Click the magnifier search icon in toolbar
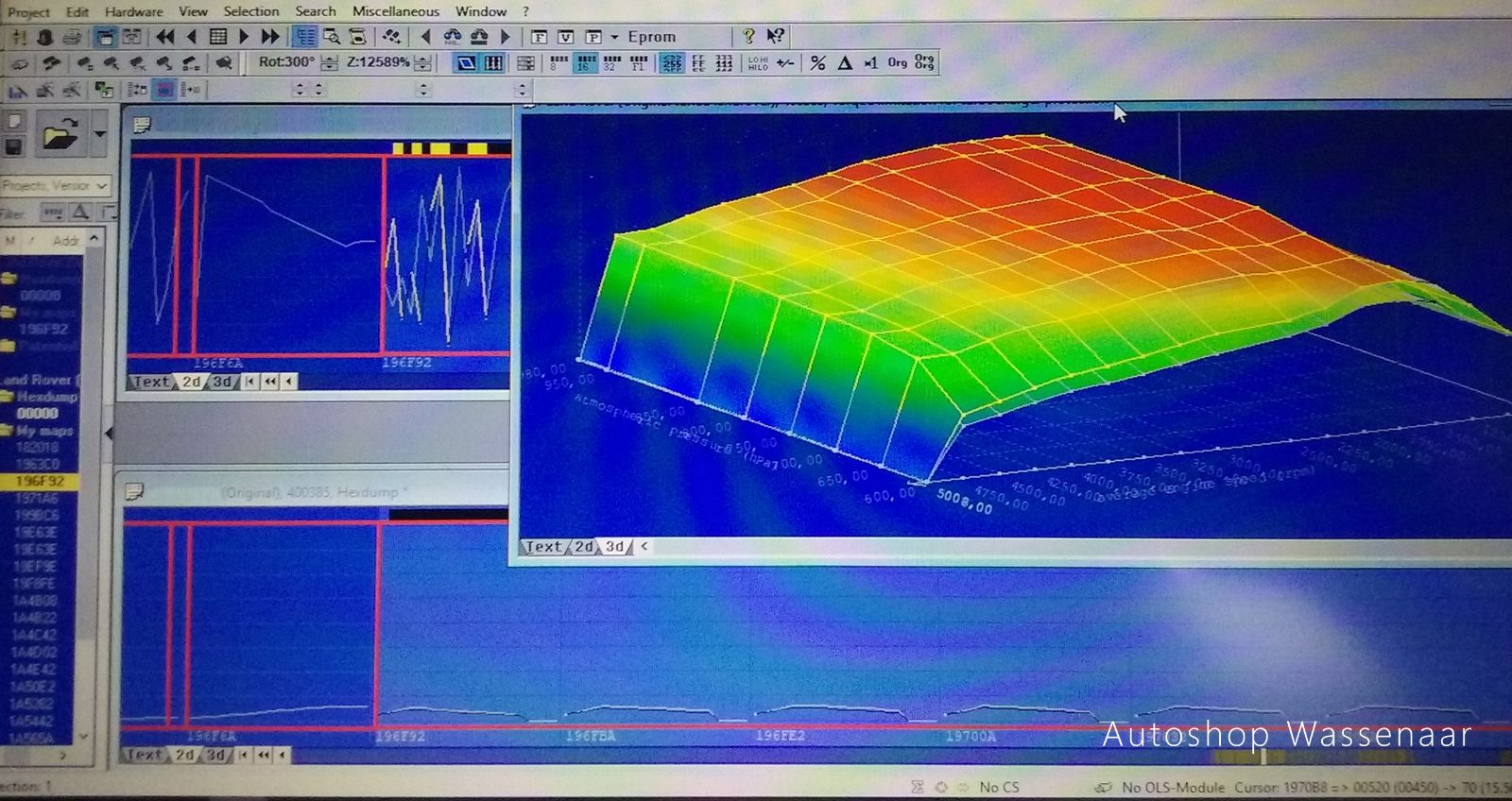This screenshot has width=1512, height=801. click(x=332, y=37)
